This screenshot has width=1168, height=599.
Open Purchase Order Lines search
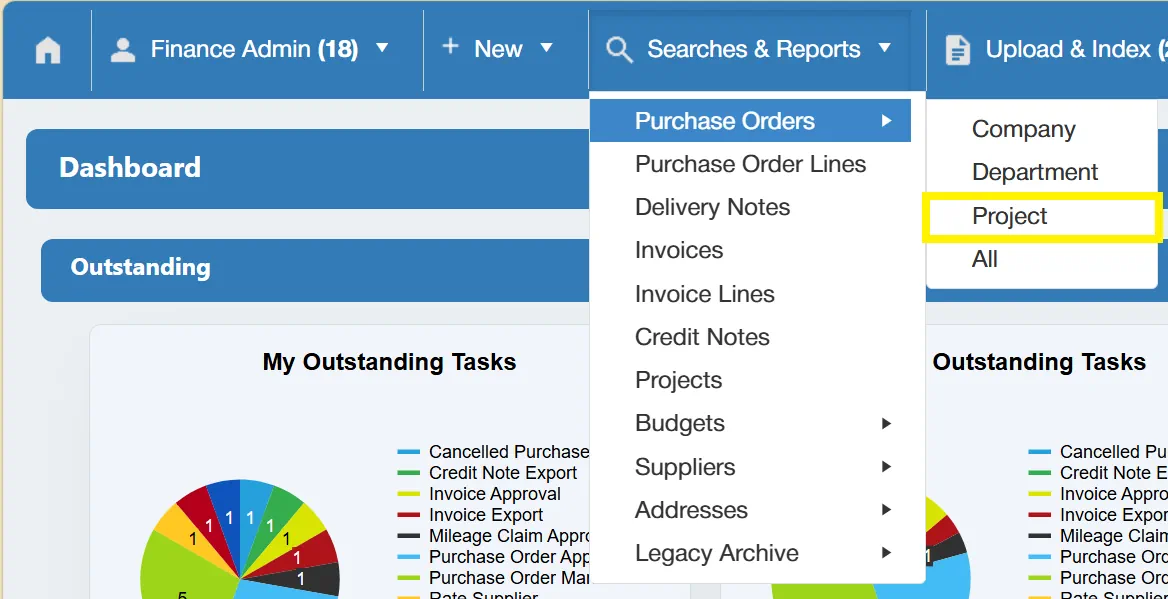click(x=750, y=164)
